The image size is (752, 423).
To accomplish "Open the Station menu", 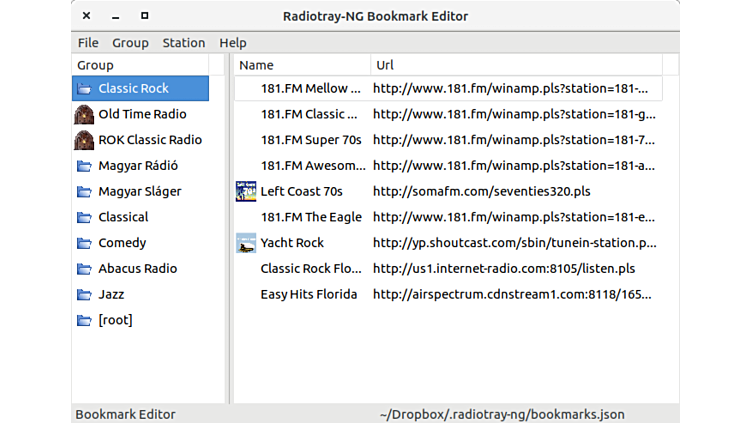I will coord(184,43).
